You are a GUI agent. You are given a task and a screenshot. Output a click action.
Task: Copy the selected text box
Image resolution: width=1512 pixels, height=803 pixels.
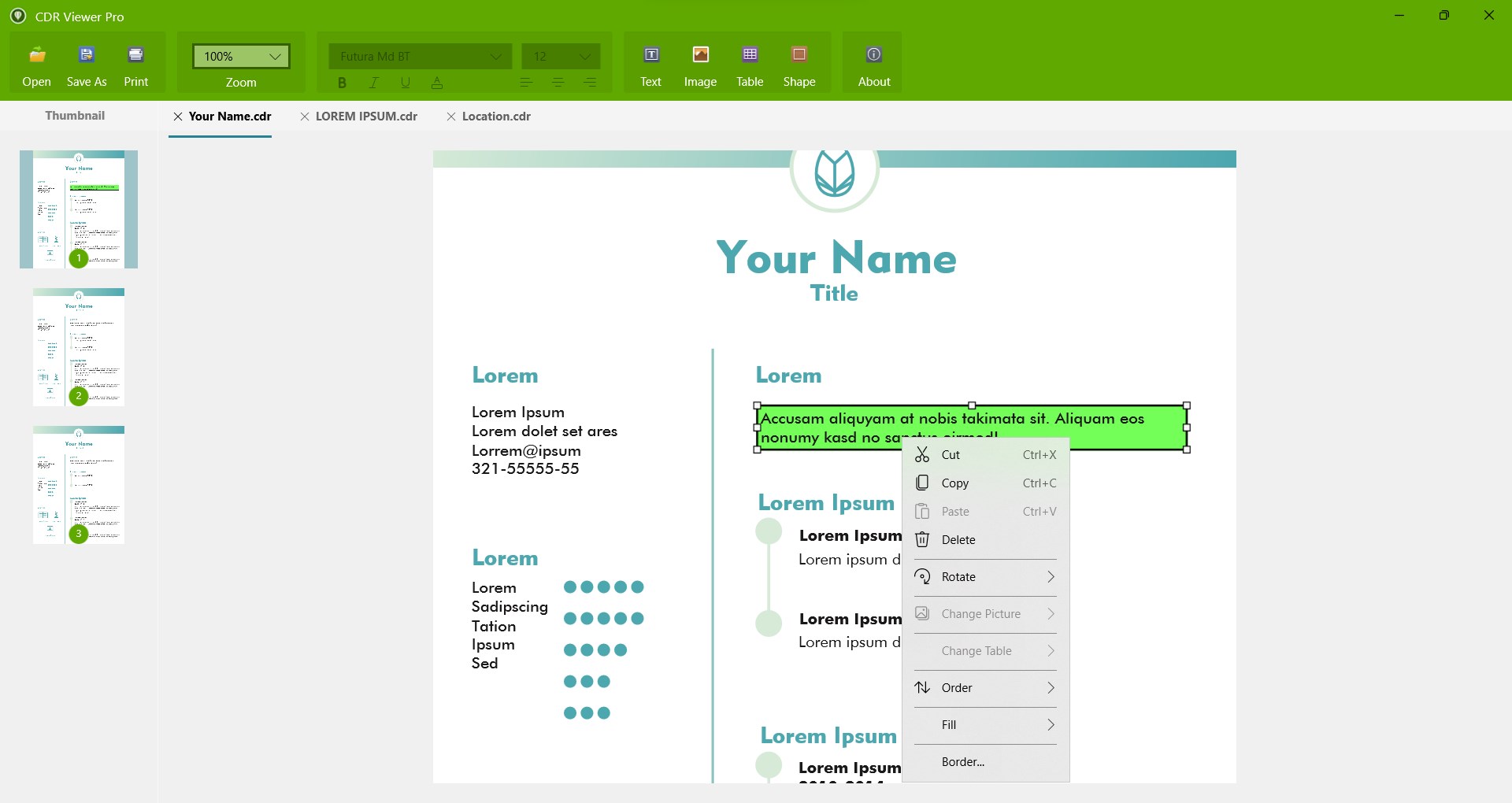coord(955,483)
